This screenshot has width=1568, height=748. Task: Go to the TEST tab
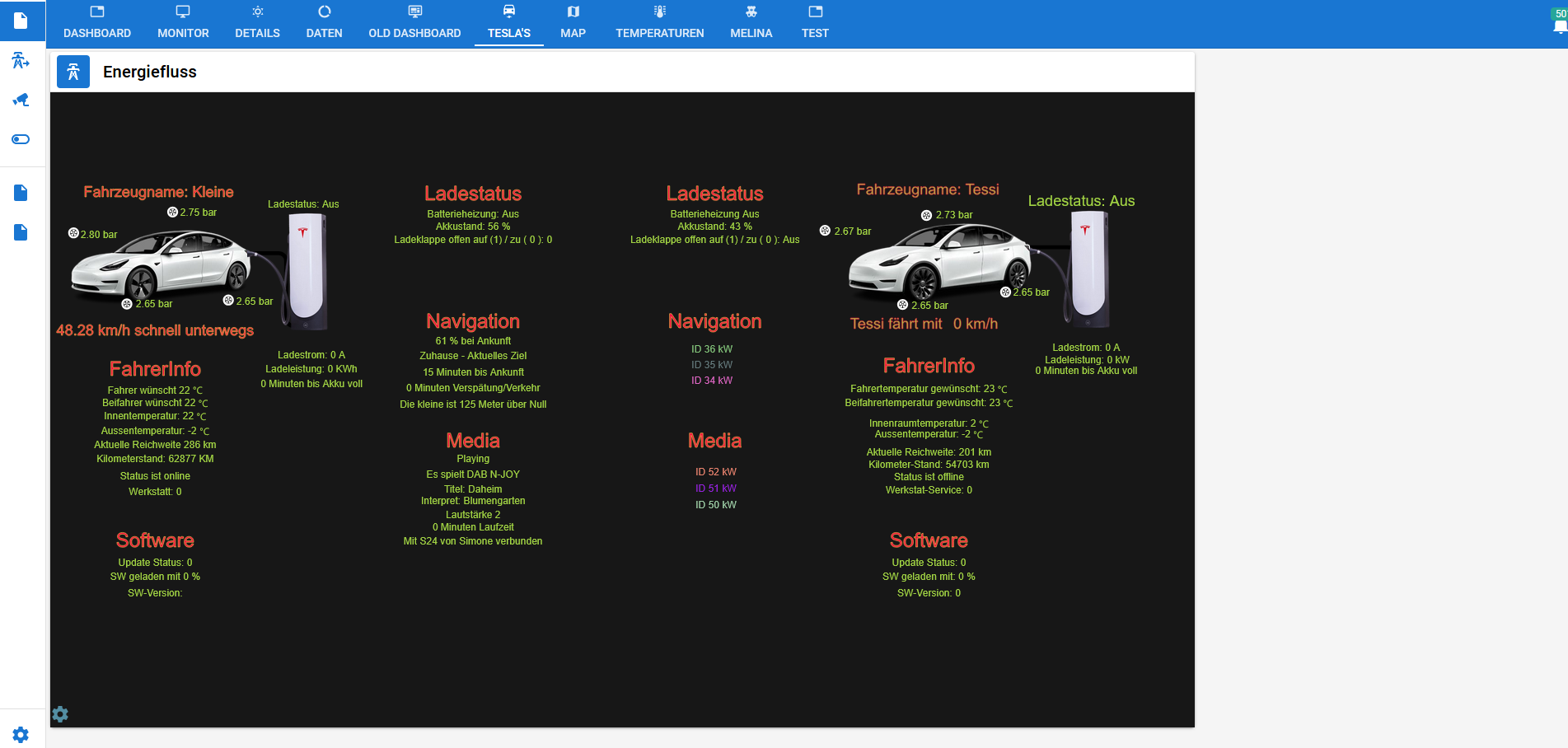point(815,23)
